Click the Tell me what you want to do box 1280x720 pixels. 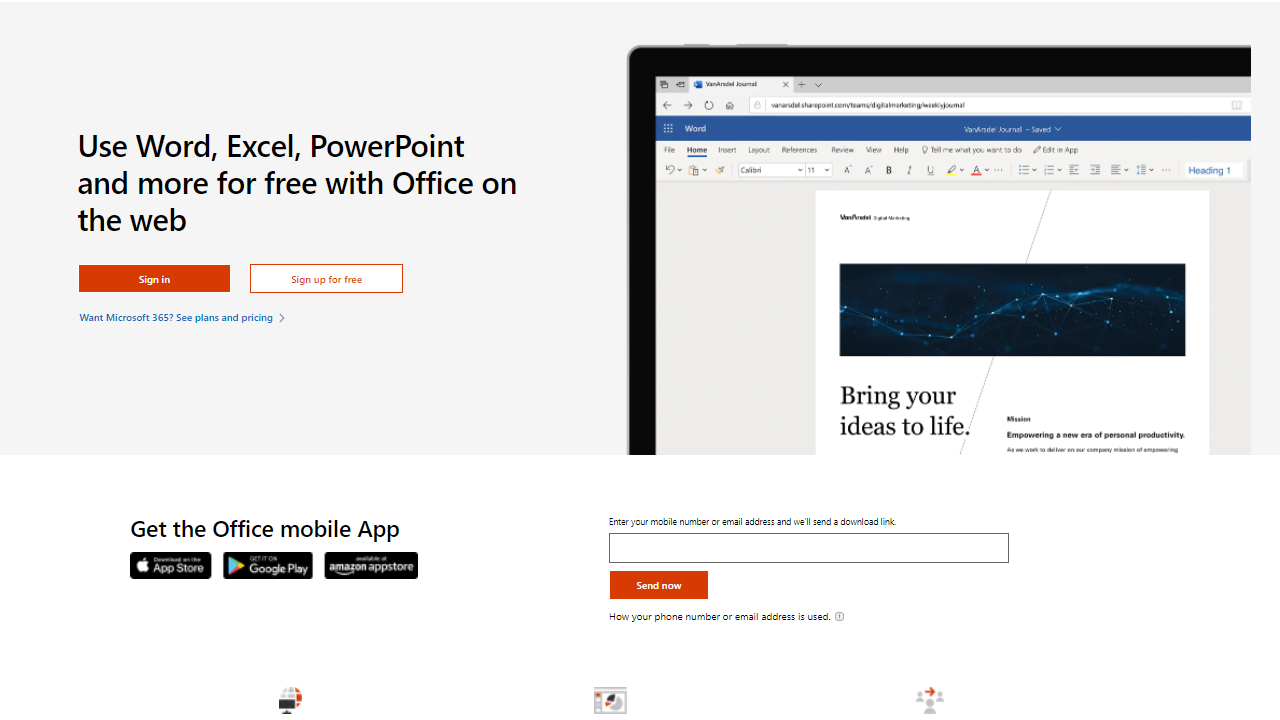pyautogui.click(x=971, y=150)
